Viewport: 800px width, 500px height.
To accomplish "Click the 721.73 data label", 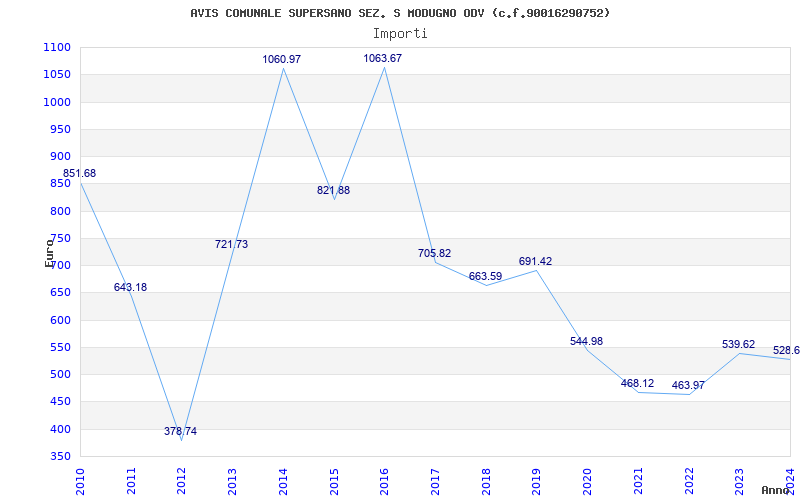I will 231,244.
